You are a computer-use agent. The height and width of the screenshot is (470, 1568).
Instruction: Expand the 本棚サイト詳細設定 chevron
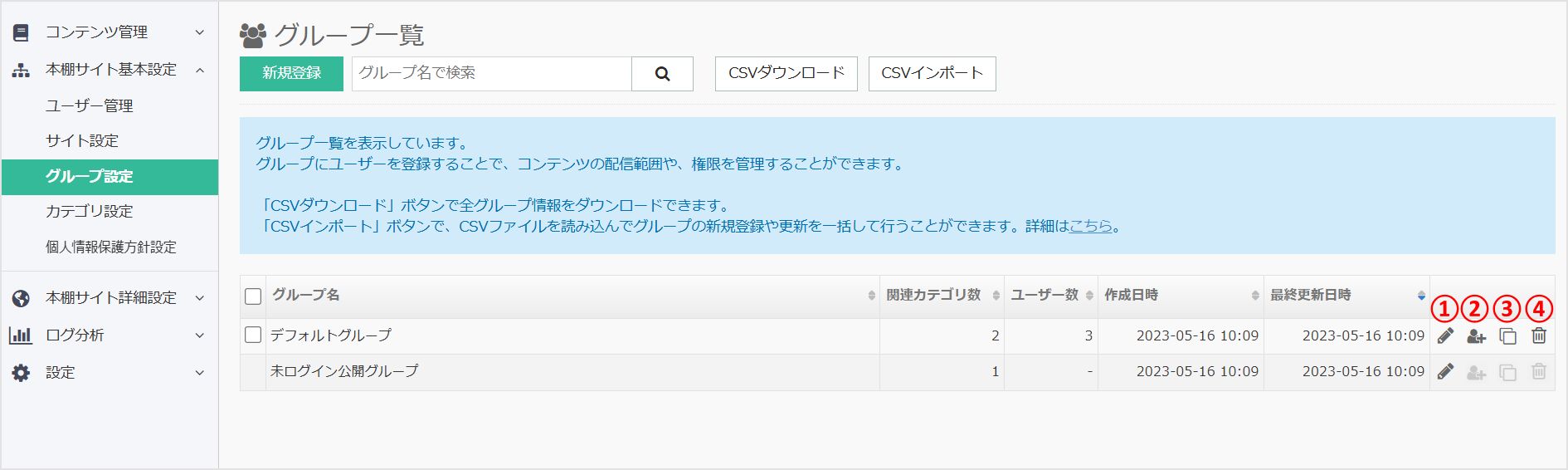pos(199,298)
